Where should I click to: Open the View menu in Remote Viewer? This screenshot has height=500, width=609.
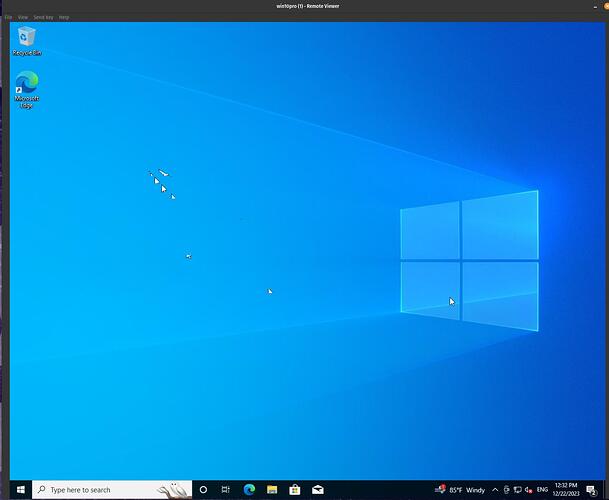click(23, 17)
